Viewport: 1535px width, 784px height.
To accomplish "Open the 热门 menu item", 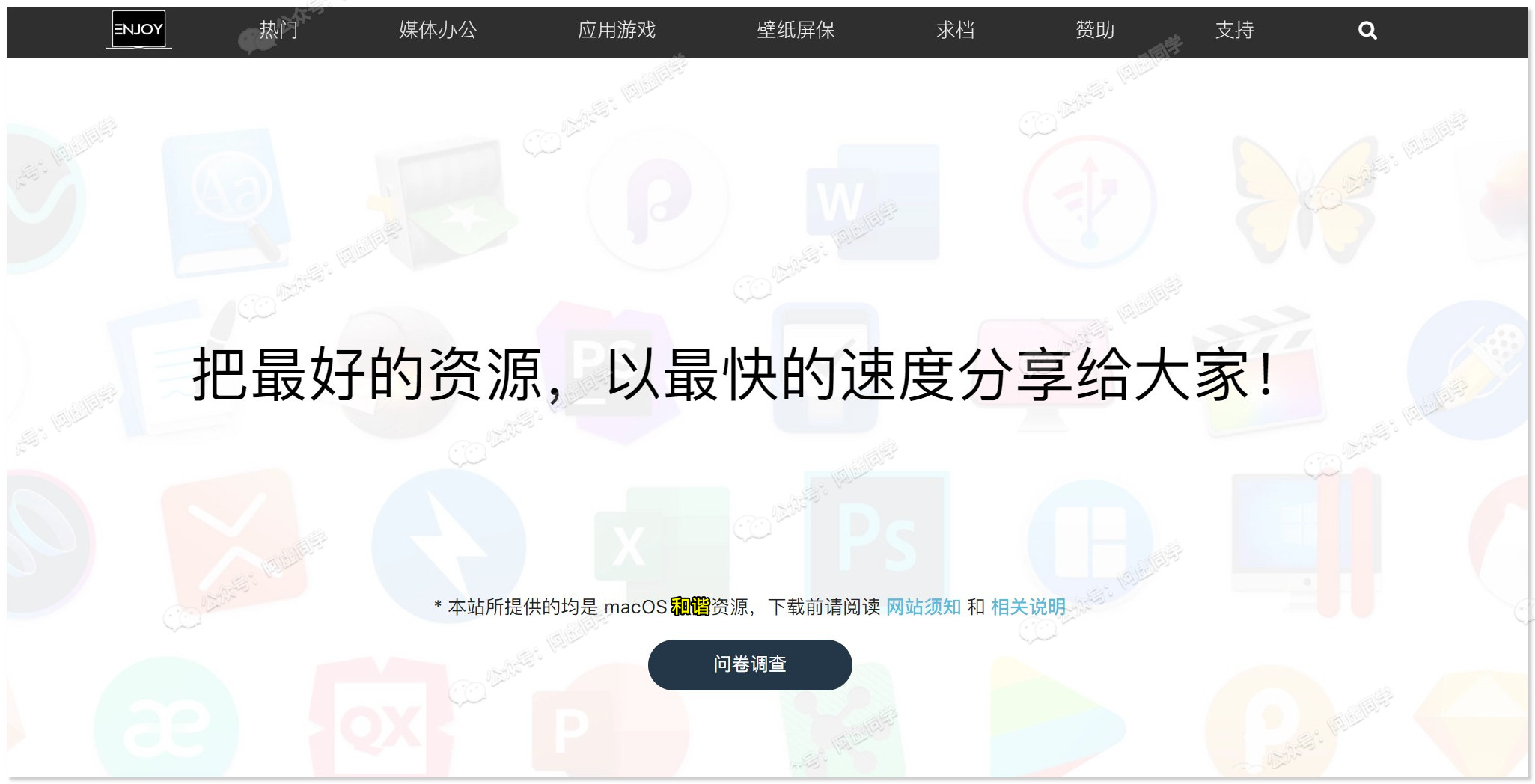I will tap(278, 30).
